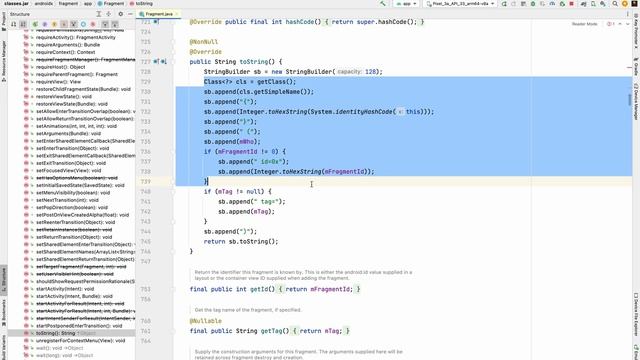
Task: Click the Make Project hammer icon
Action: 382,4
